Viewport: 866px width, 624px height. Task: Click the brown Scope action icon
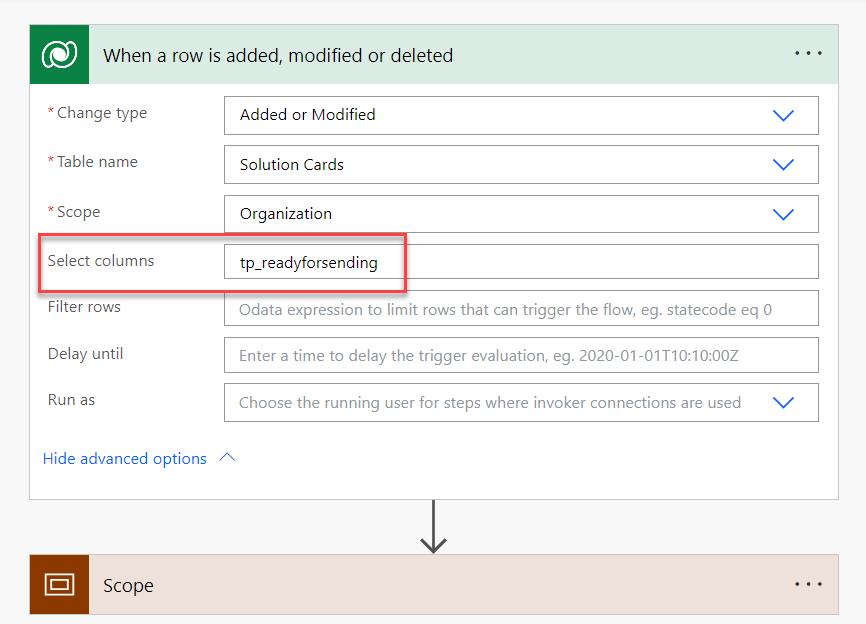(59, 585)
